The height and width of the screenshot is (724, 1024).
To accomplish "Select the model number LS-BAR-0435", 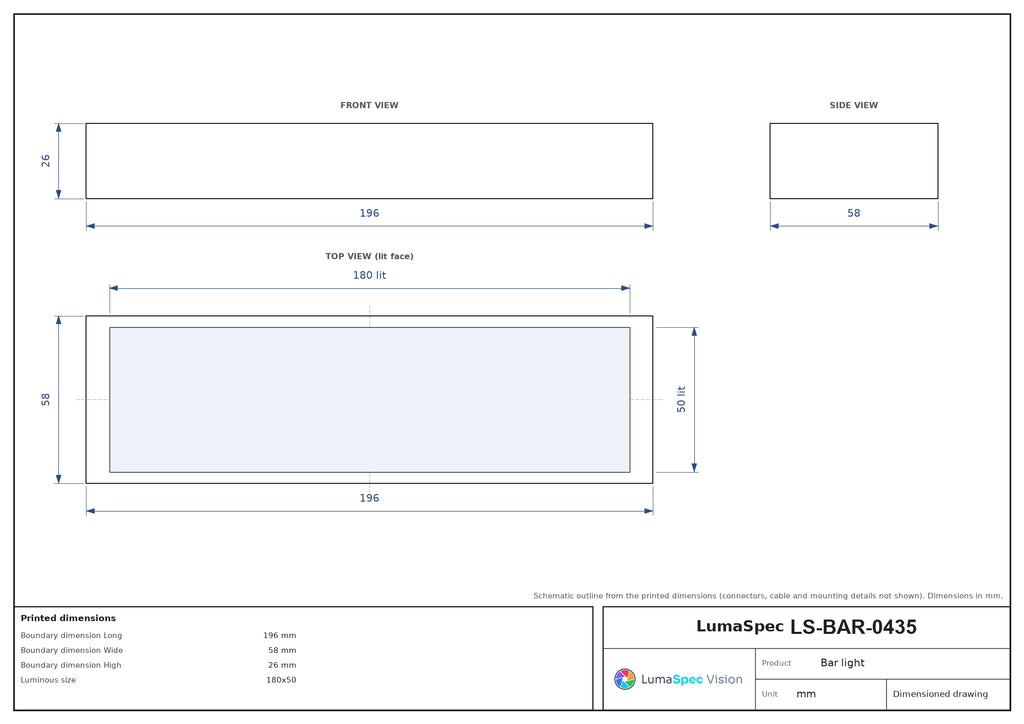I will point(853,627).
